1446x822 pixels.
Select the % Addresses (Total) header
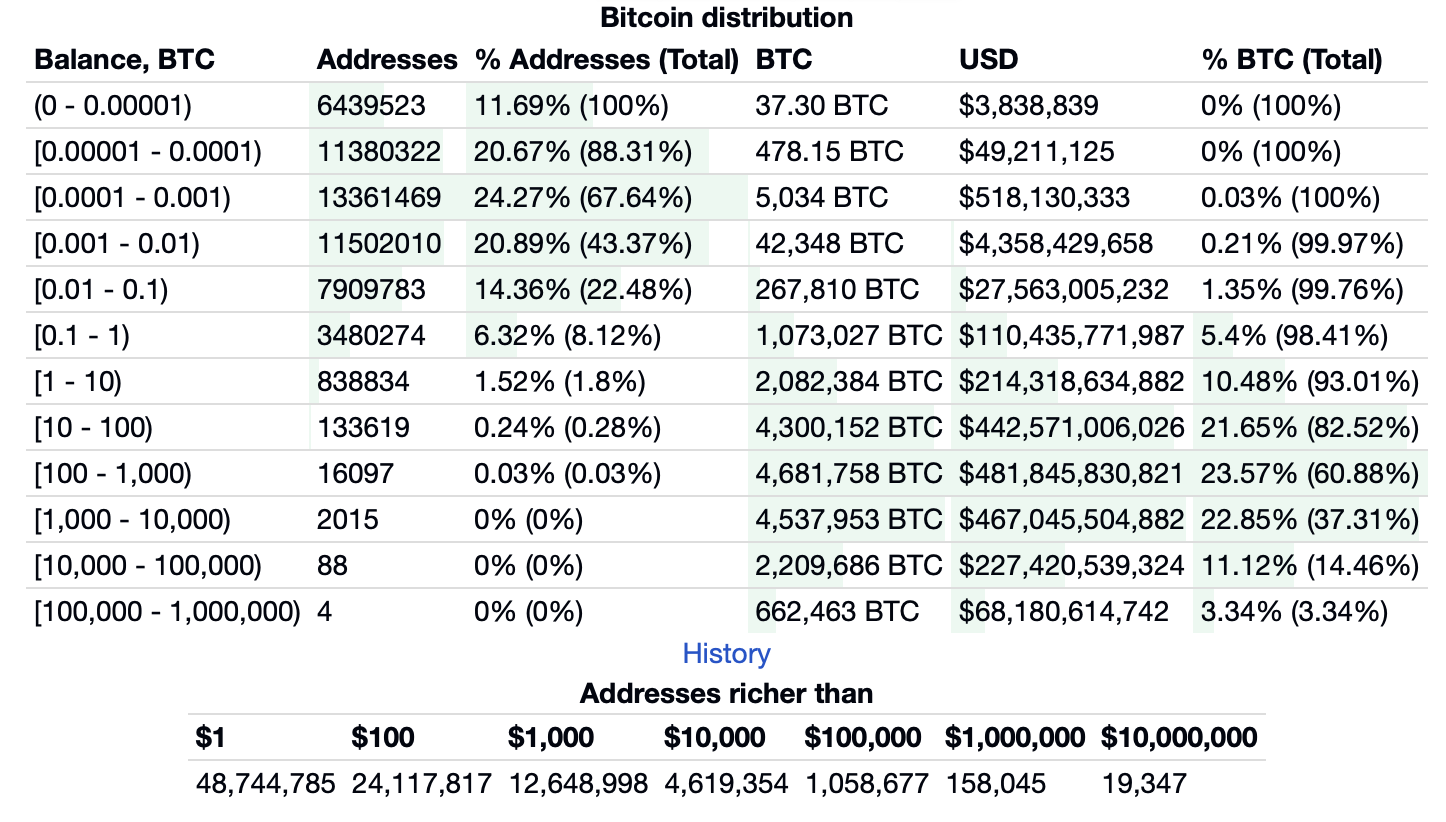[606, 60]
